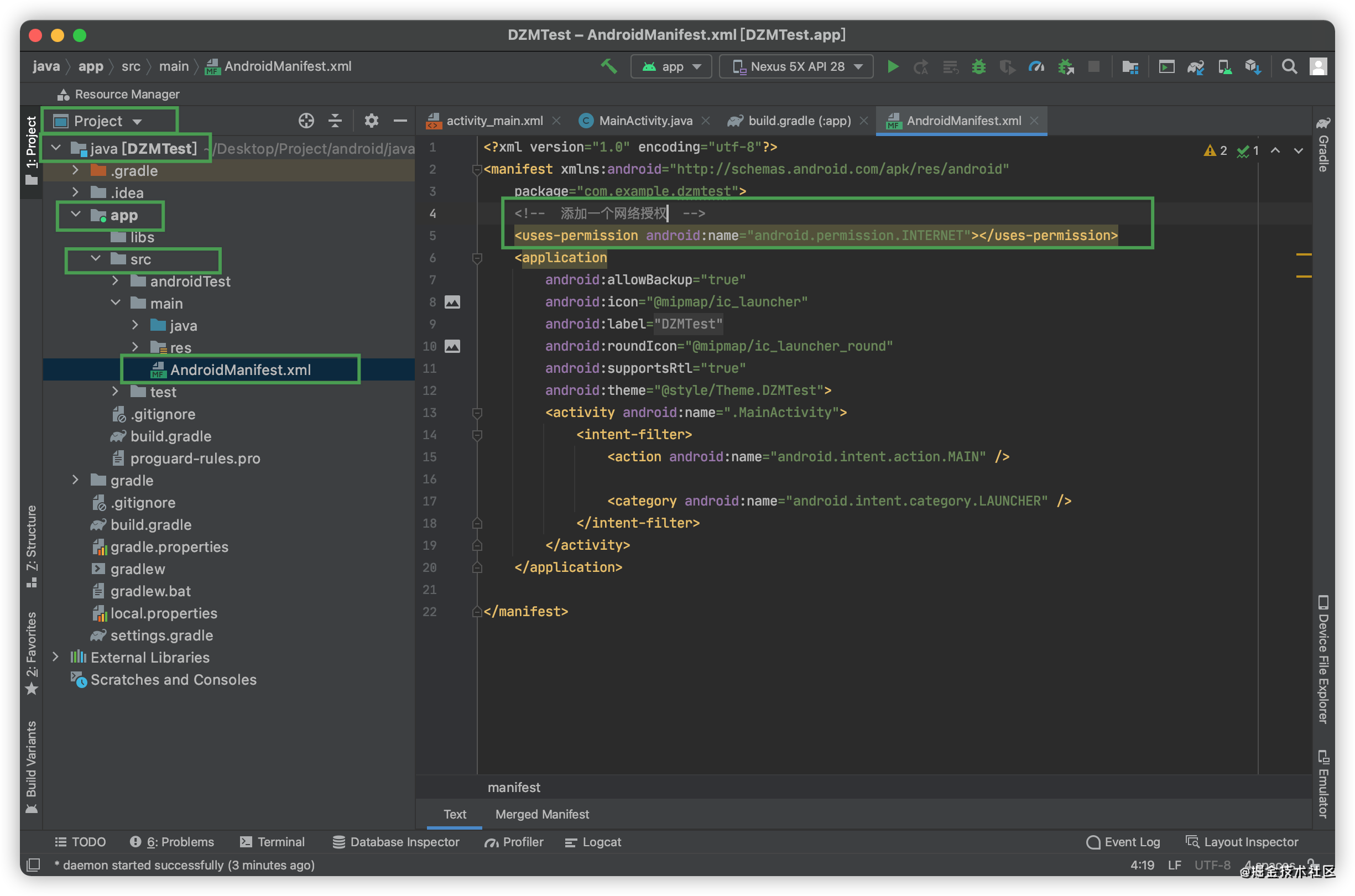Screen dimensions: 1355x896
Task: Attach debugger to Android process
Action: [x=1065, y=67]
